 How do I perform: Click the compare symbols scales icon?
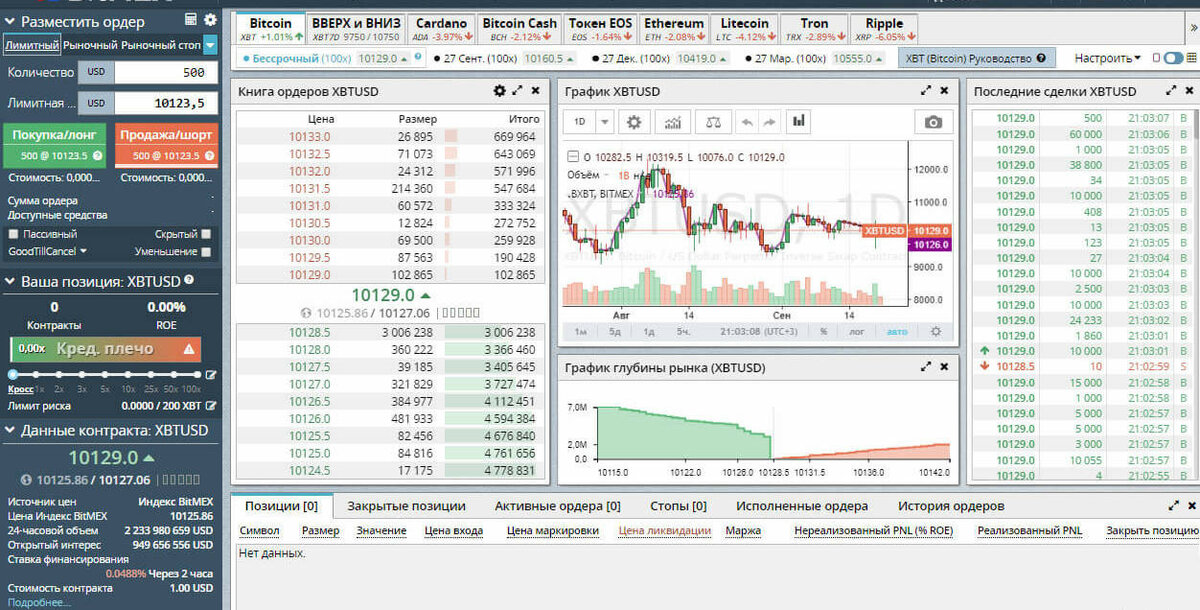click(712, 122)
